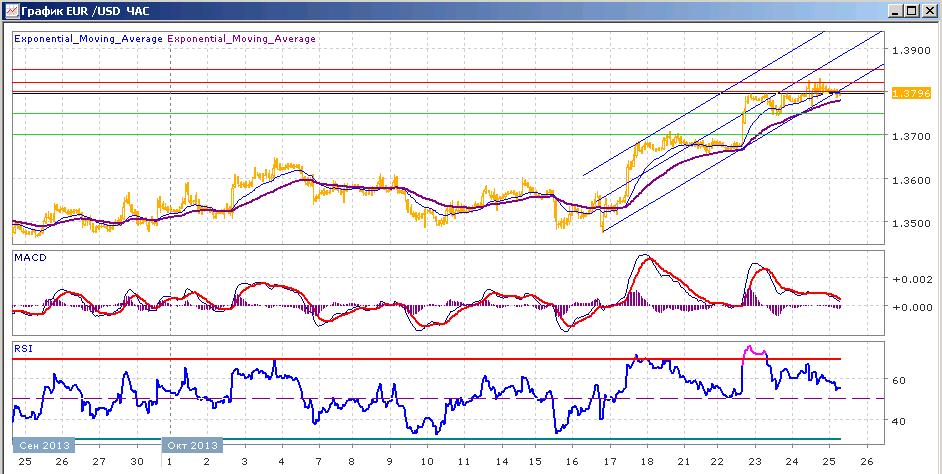942x474 pixels.
Task: Select the dark blue Exponential_Moving_Average label
Action: (88, 38)
